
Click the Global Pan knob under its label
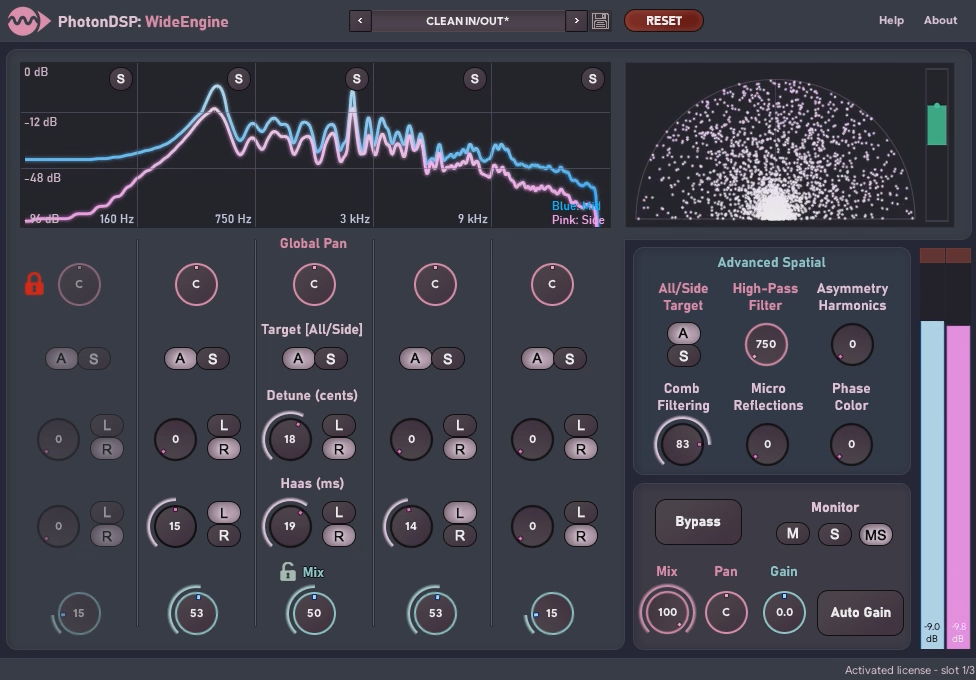(x=314, y=285)
